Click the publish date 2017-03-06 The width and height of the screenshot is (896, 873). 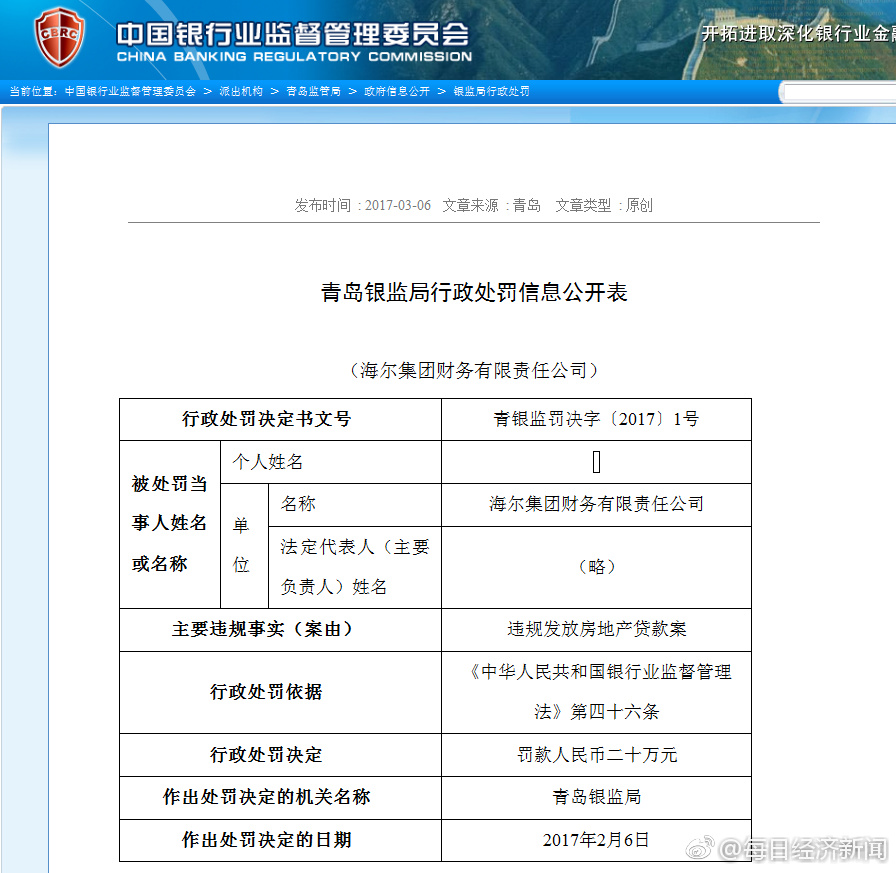coord(398,205)
